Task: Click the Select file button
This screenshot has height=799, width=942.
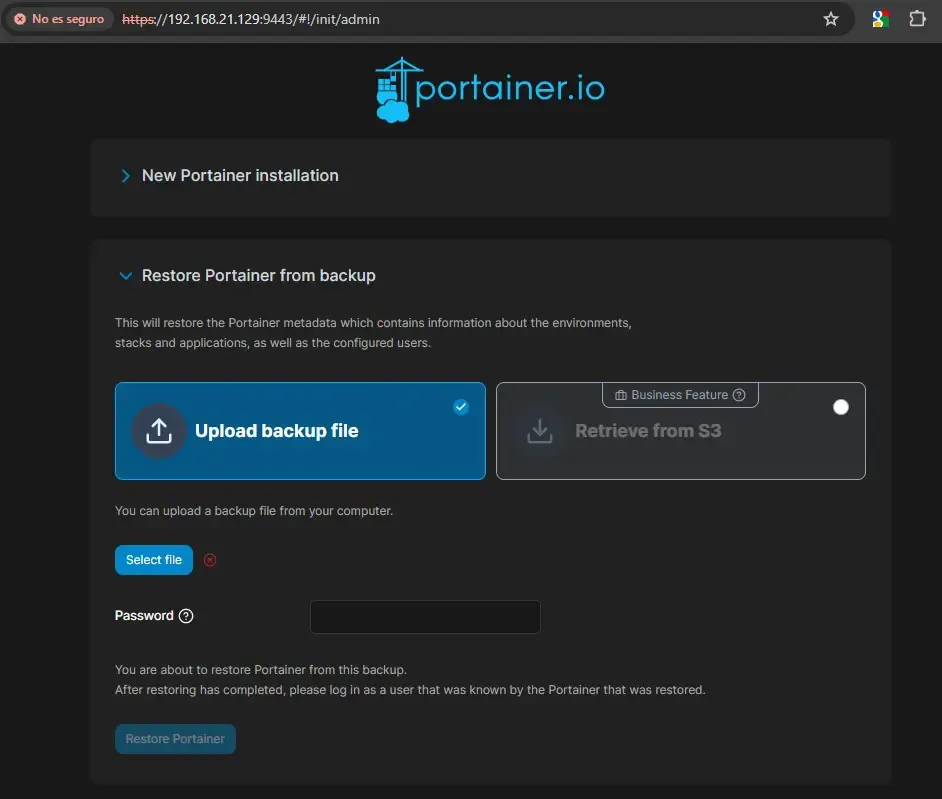Action: click(x=154, y=560)
